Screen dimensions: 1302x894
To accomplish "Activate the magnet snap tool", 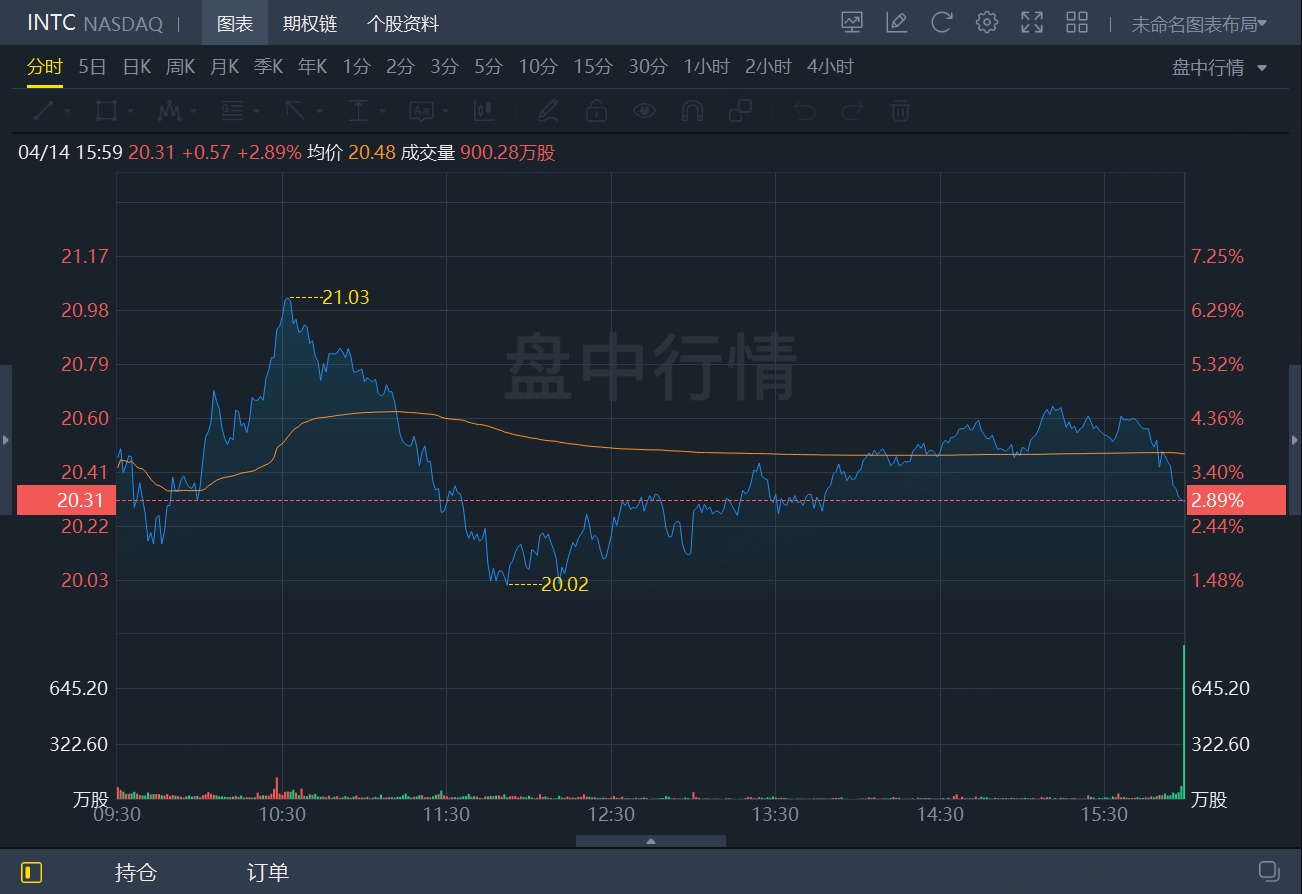I will tap(693, 111).
